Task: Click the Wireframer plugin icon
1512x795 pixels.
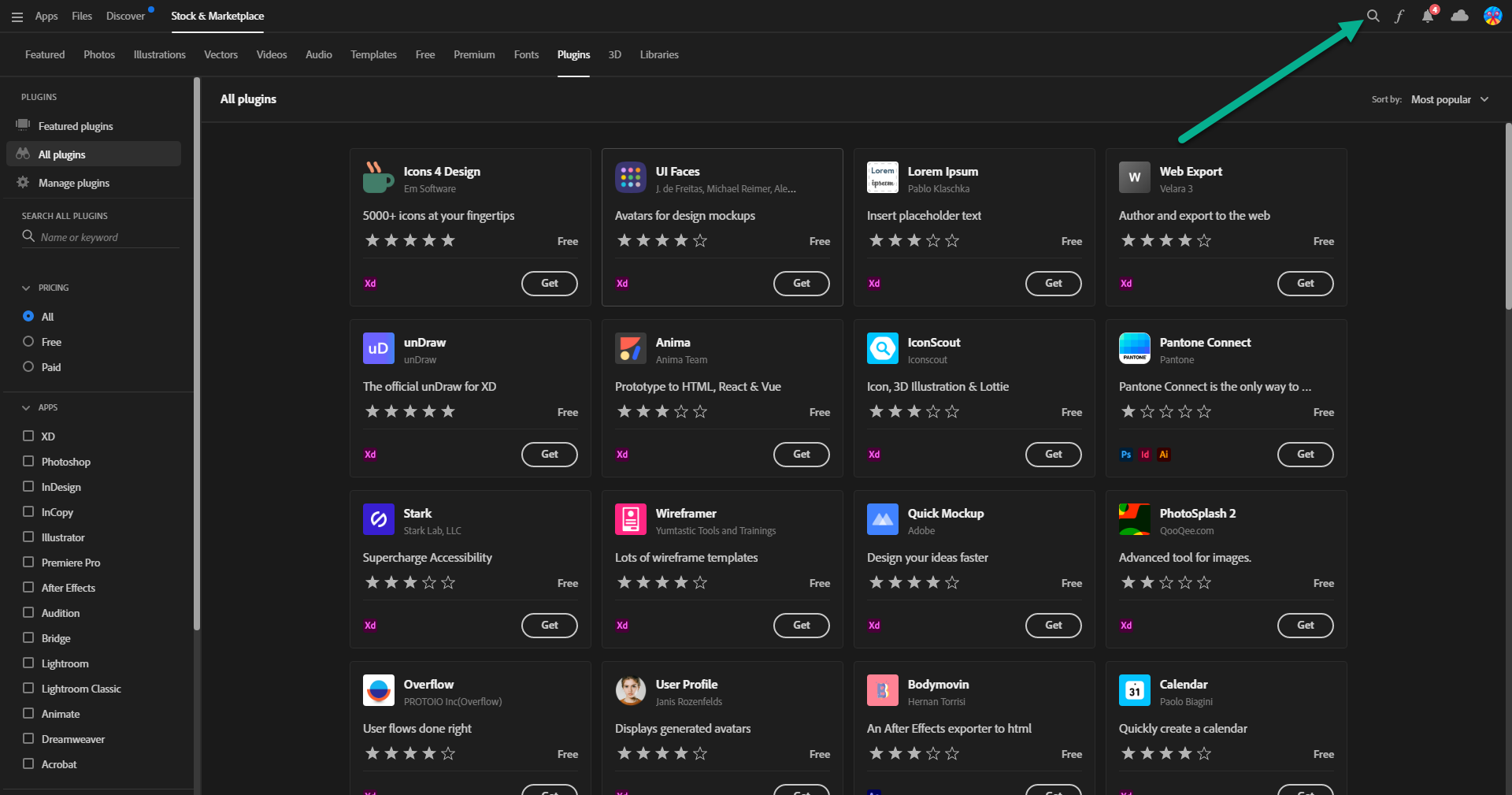Action: pos(631,519)
